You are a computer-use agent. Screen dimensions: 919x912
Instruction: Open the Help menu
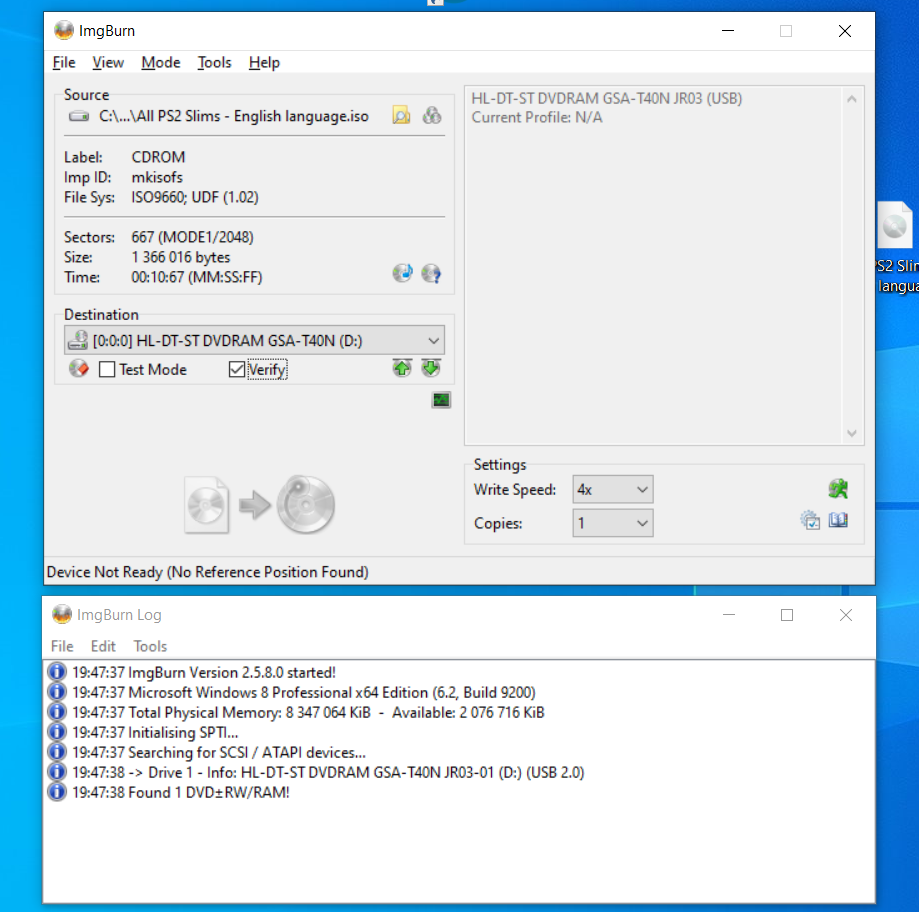click(x=264, y=62)
